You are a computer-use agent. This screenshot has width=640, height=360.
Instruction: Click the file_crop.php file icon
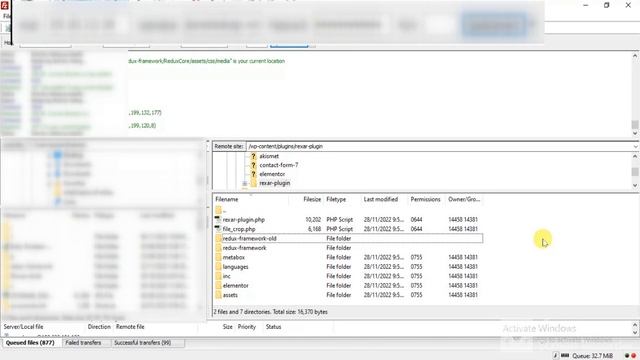(x=218, y=229)
